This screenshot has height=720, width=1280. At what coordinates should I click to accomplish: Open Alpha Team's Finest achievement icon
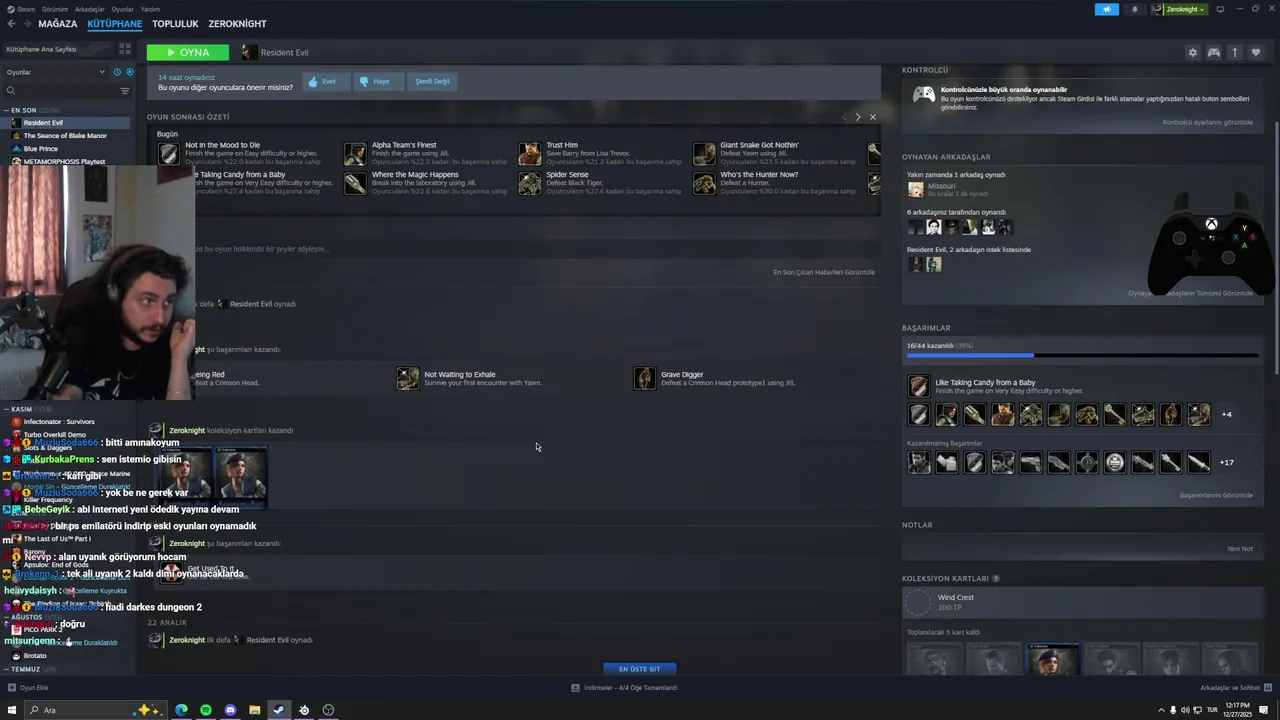[x=355, y=153]
